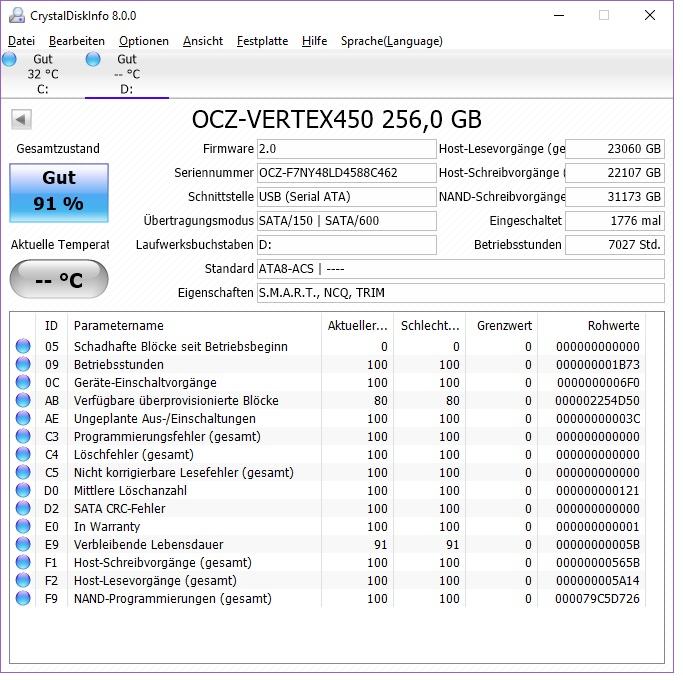Click status icon for attribute F1
The image size is (683, 681).
click(x=23, y=562)
